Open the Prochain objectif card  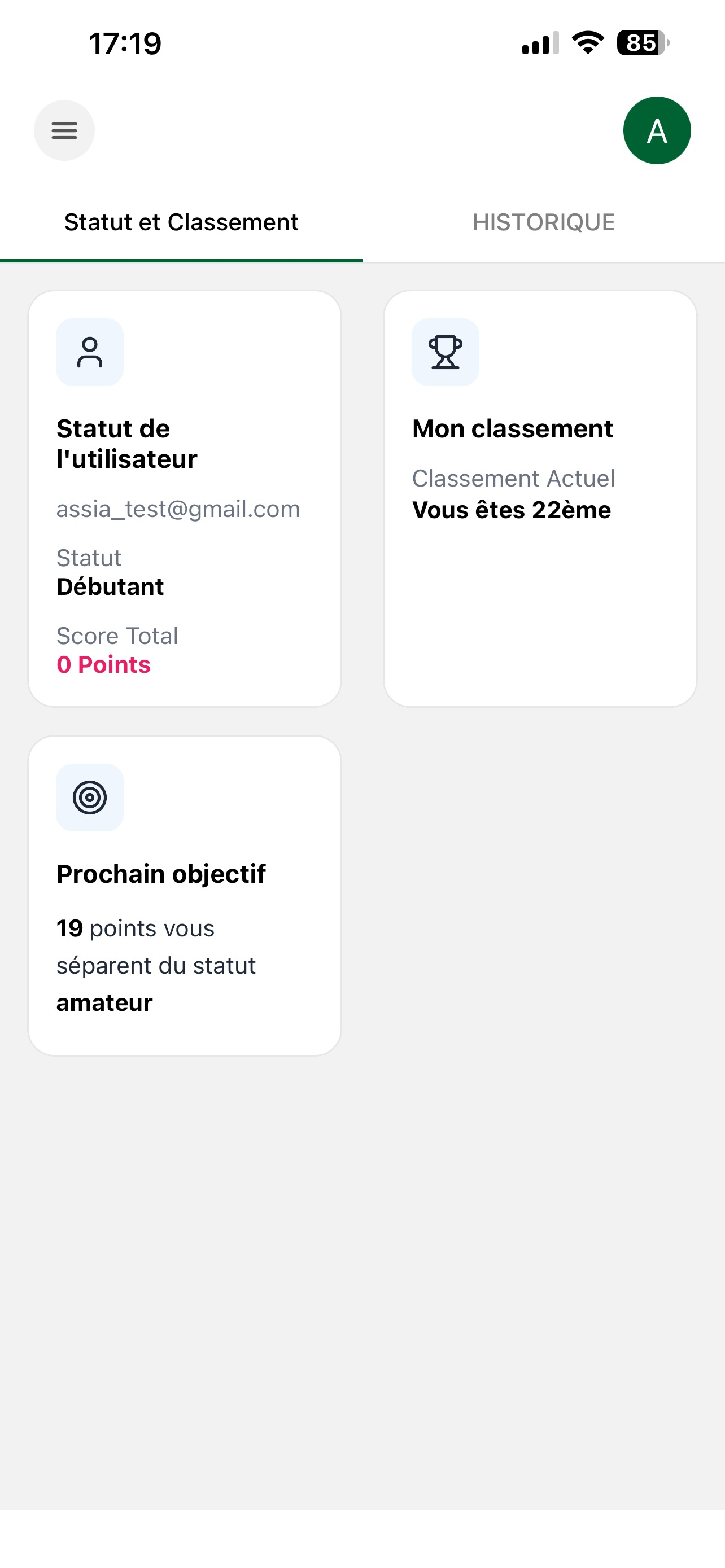click(185, 895)
